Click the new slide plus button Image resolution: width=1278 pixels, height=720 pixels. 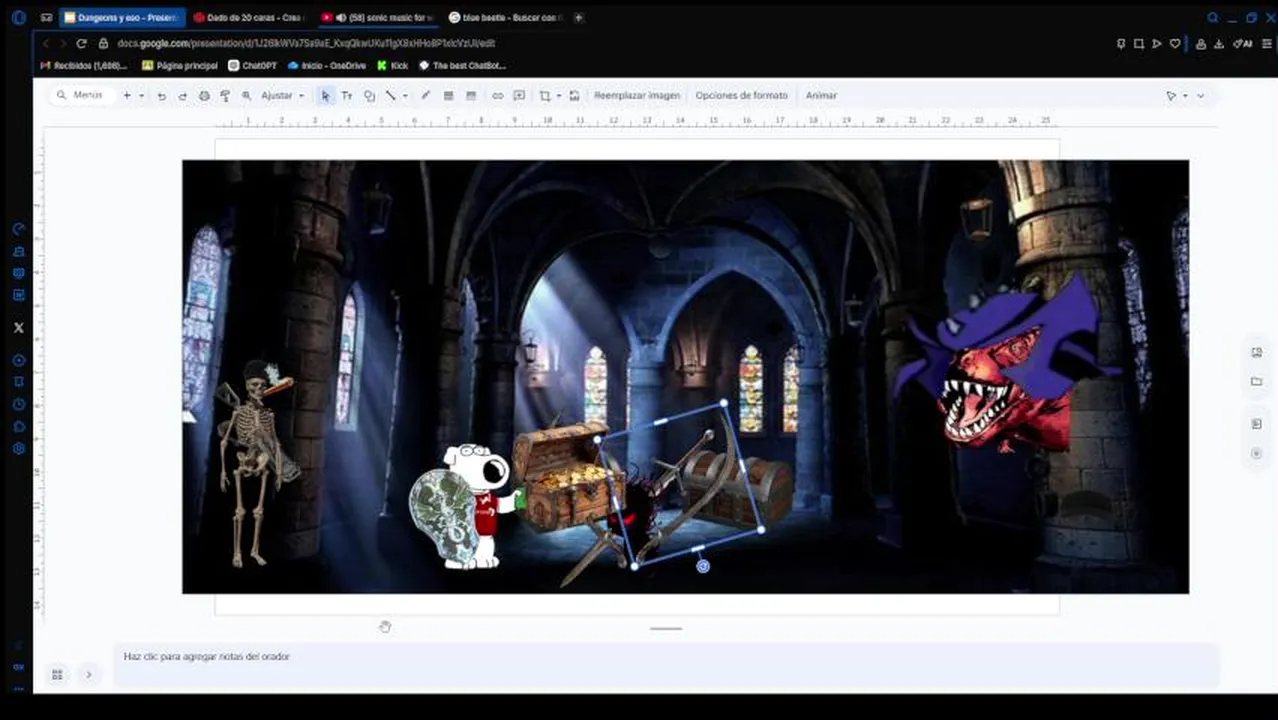point(127,96)
